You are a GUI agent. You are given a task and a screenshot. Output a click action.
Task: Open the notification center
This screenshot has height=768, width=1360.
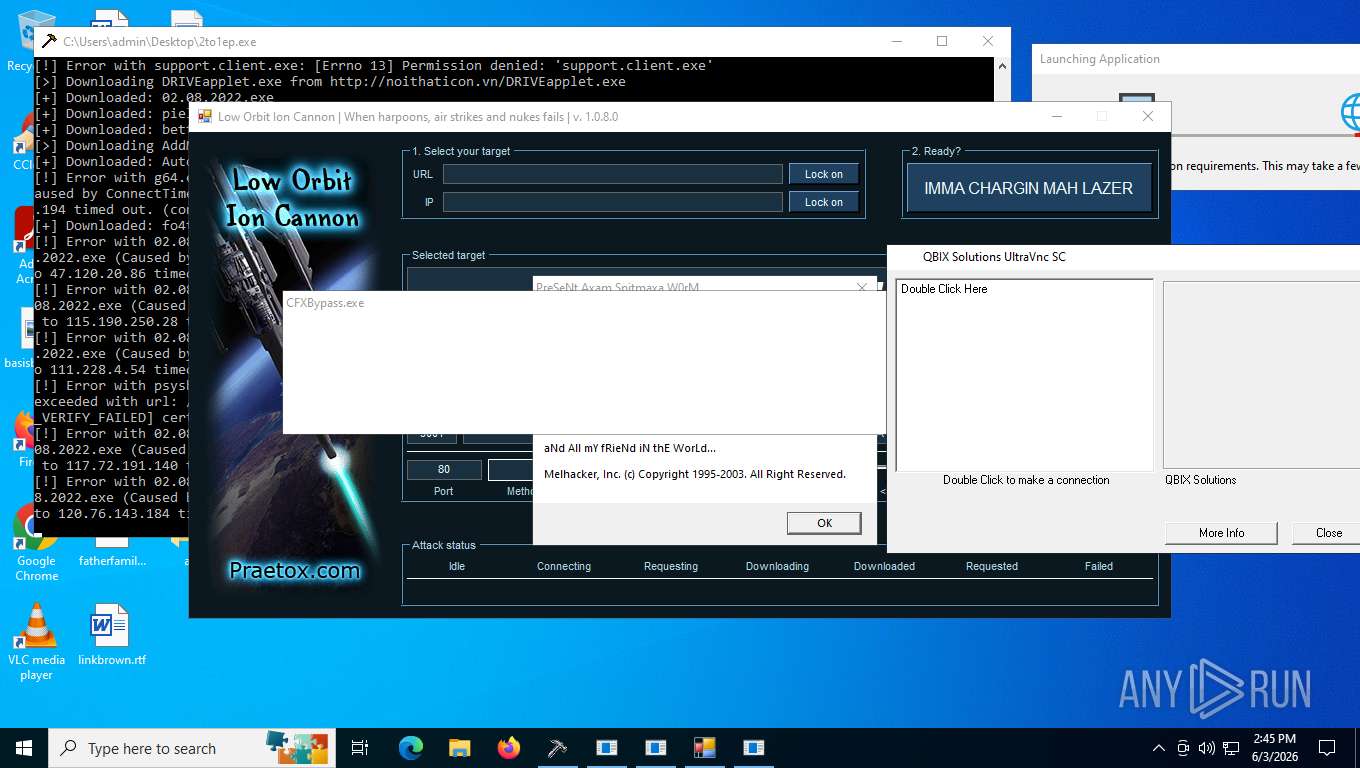point(1327,748)
